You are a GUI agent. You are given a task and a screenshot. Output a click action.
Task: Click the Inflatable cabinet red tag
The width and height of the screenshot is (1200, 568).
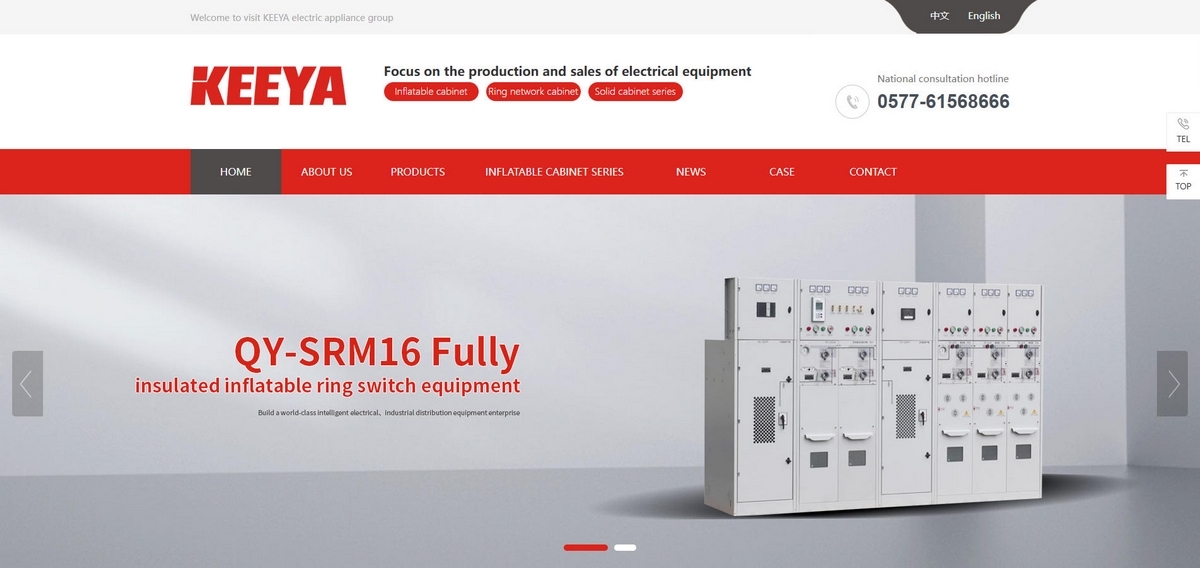430,92
